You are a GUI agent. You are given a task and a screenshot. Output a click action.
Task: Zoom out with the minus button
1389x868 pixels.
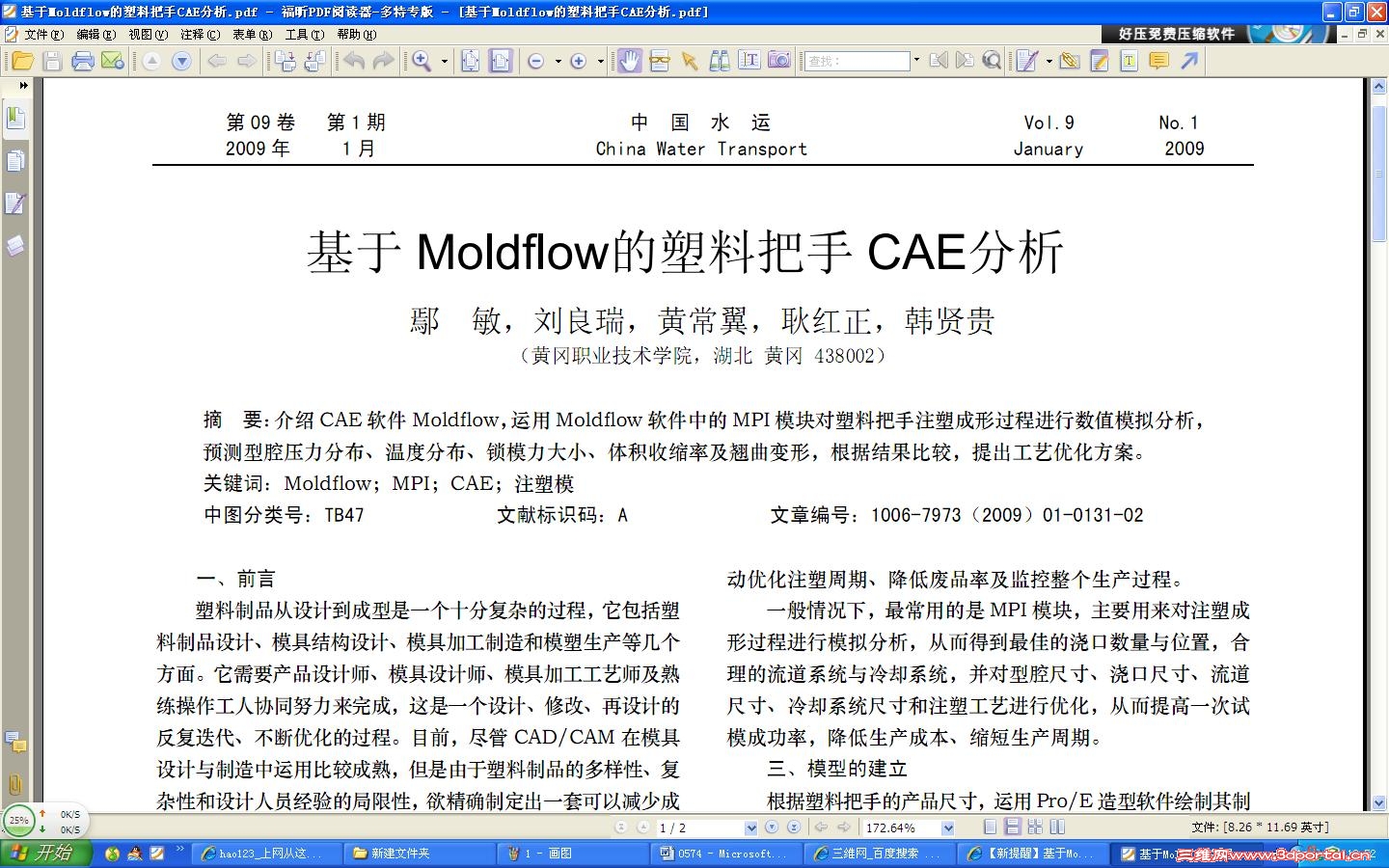536,61
